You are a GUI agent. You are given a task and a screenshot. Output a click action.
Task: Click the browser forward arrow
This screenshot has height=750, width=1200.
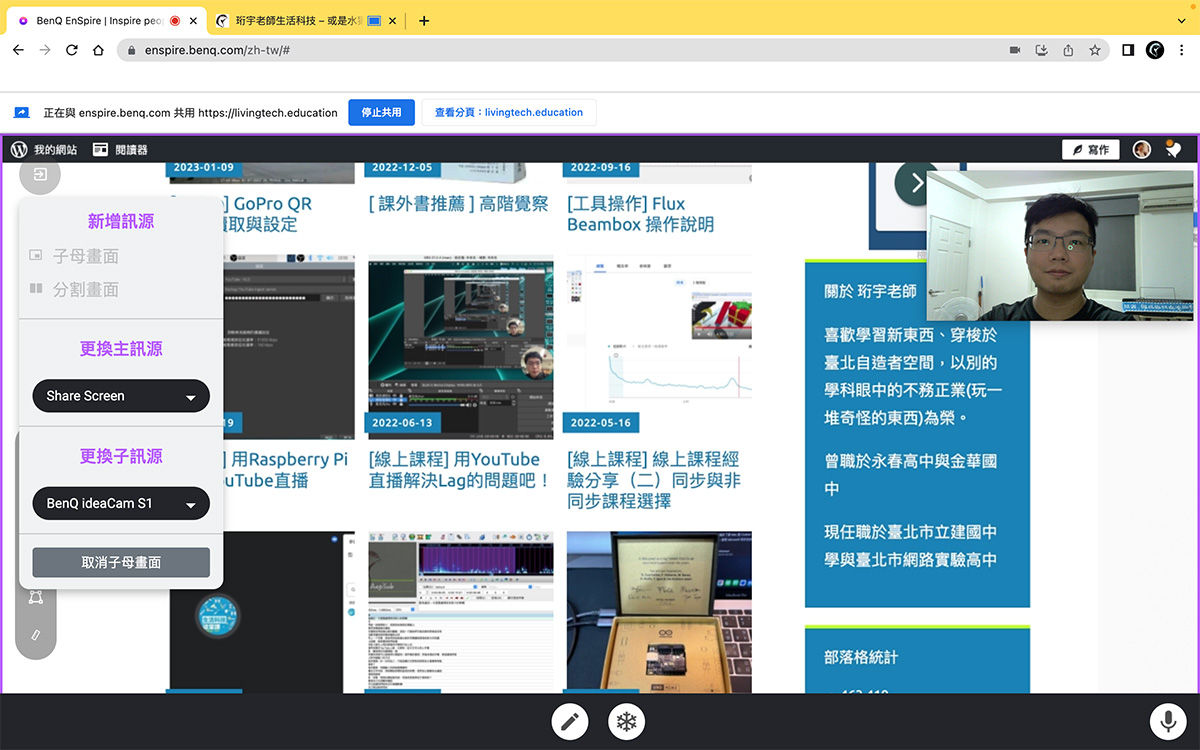(x=45, y=50)
